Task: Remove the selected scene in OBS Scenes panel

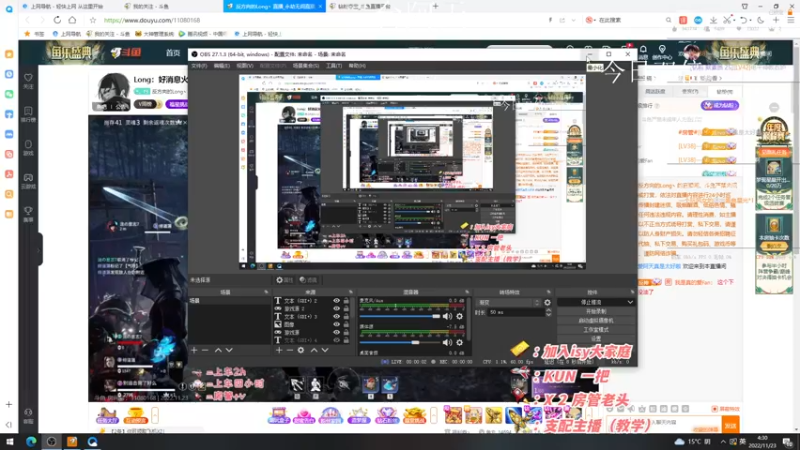Action: [x=205, y=351]
